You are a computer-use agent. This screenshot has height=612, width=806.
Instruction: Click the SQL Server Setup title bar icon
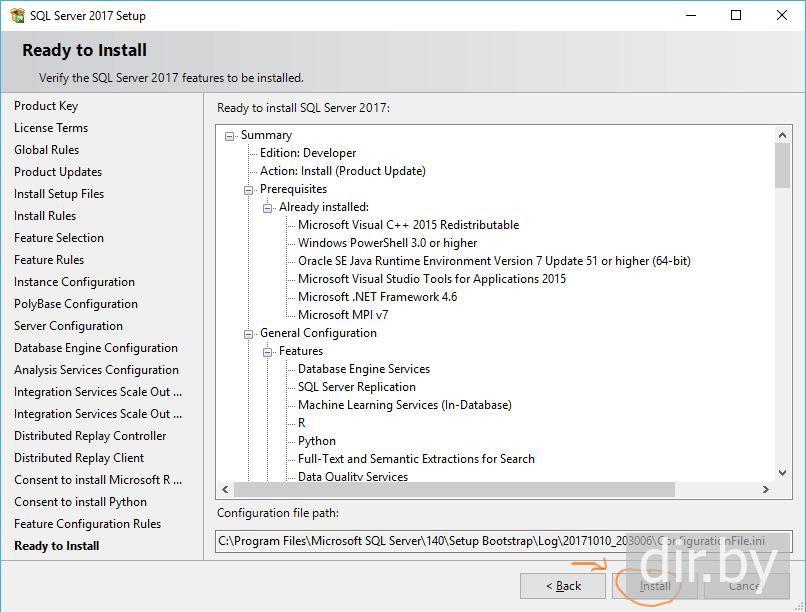[17, 16]
